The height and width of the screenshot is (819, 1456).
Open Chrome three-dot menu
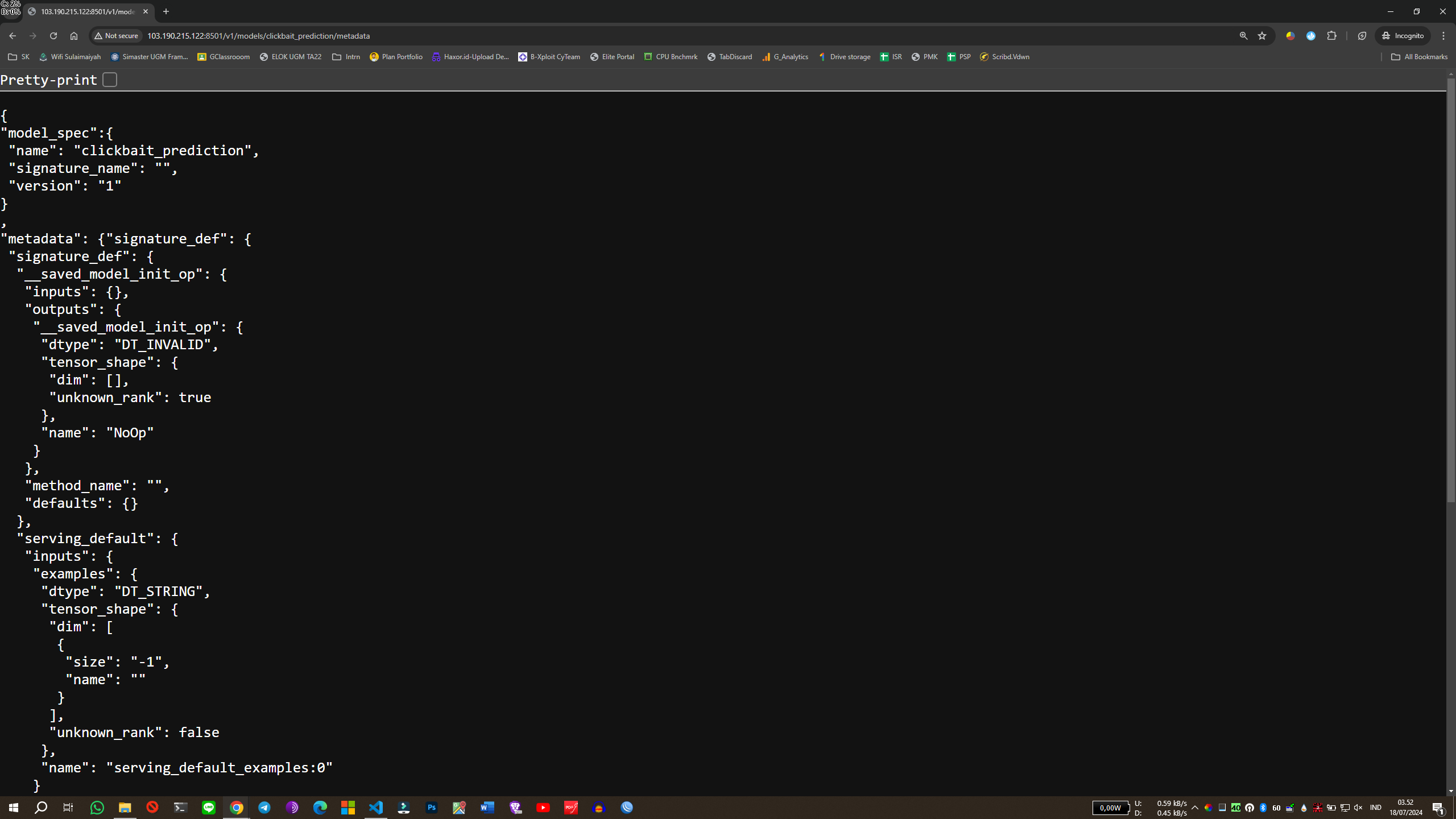click(1443, 36)
